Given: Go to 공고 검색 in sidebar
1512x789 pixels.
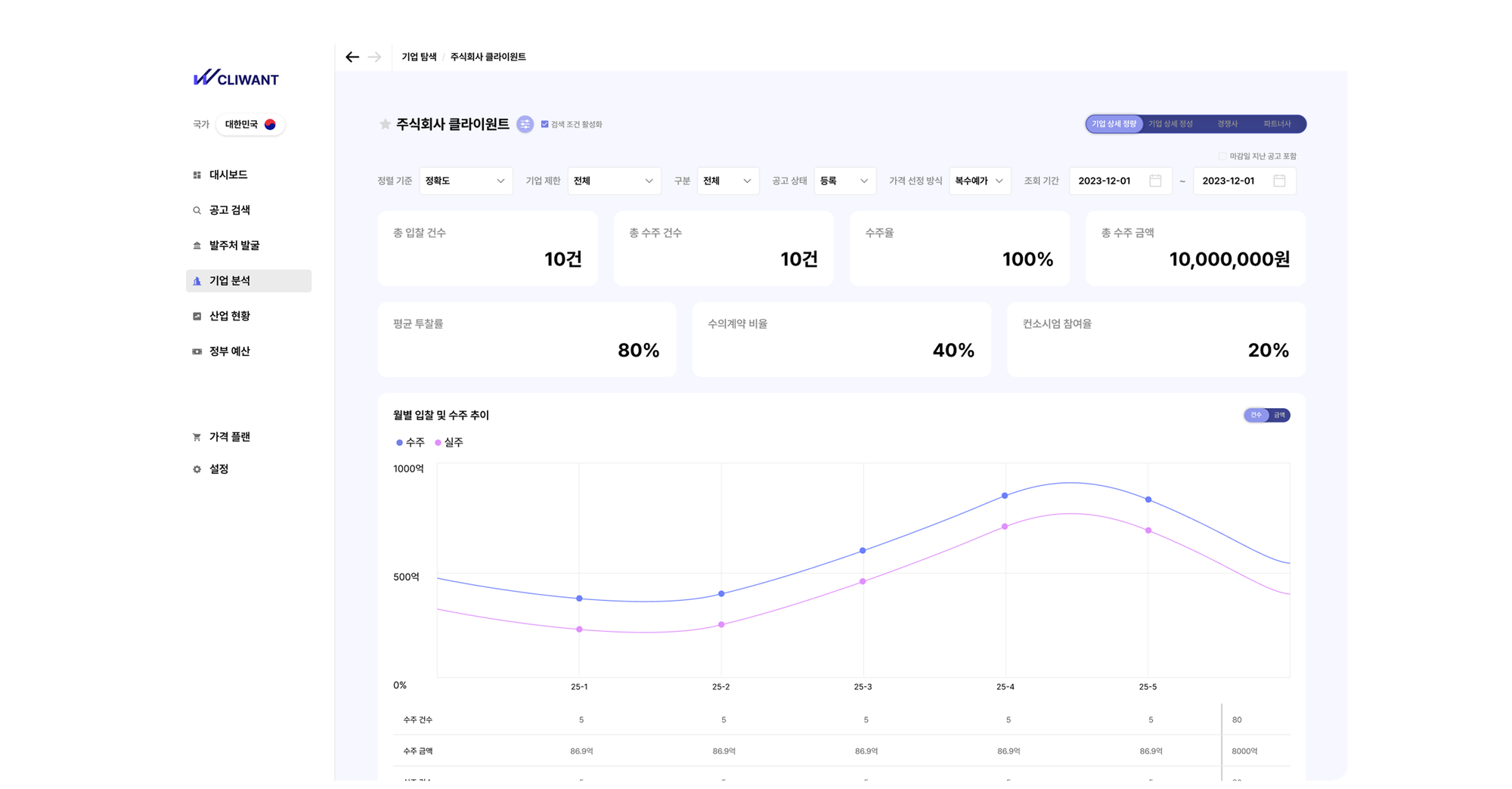Looking at the screenshot, I should pos(229,210).
